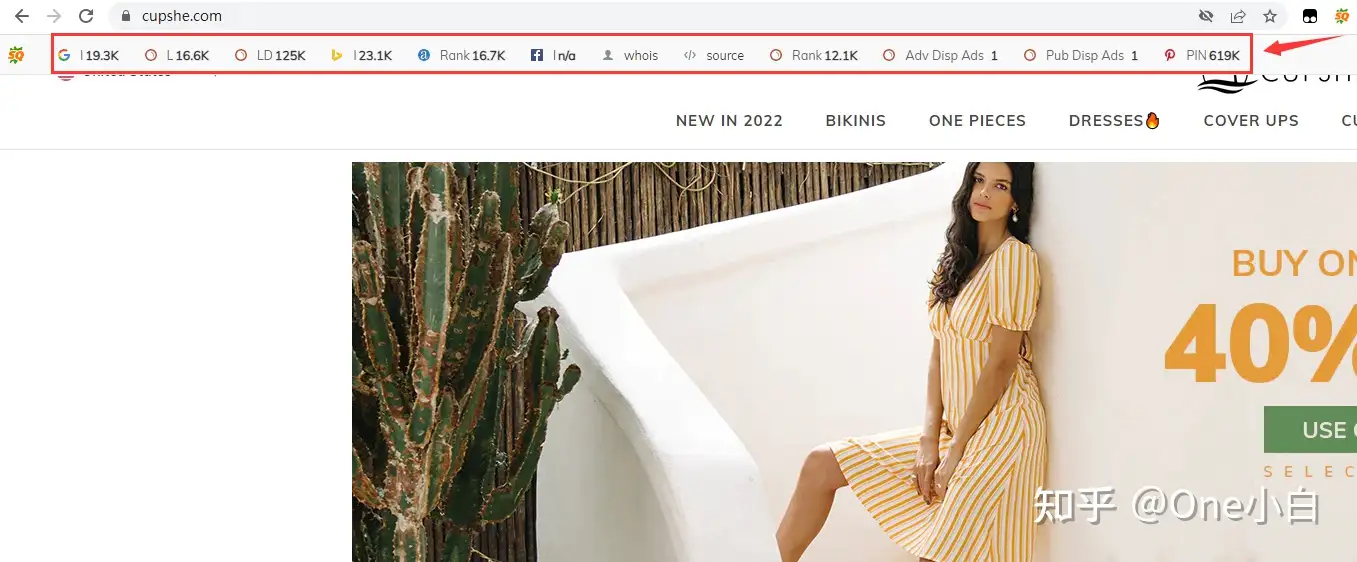Open Adv Disp Ads parameter

(x=940, y=56)
